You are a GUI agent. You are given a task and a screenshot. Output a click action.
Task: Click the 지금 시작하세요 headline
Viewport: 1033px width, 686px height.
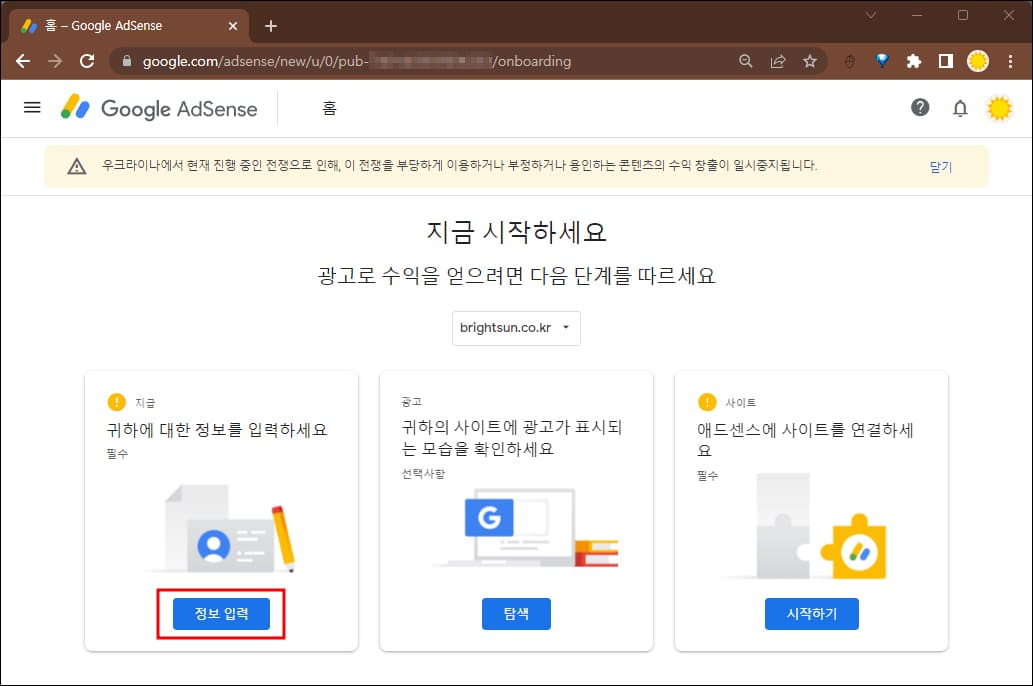tap(516, 231)
